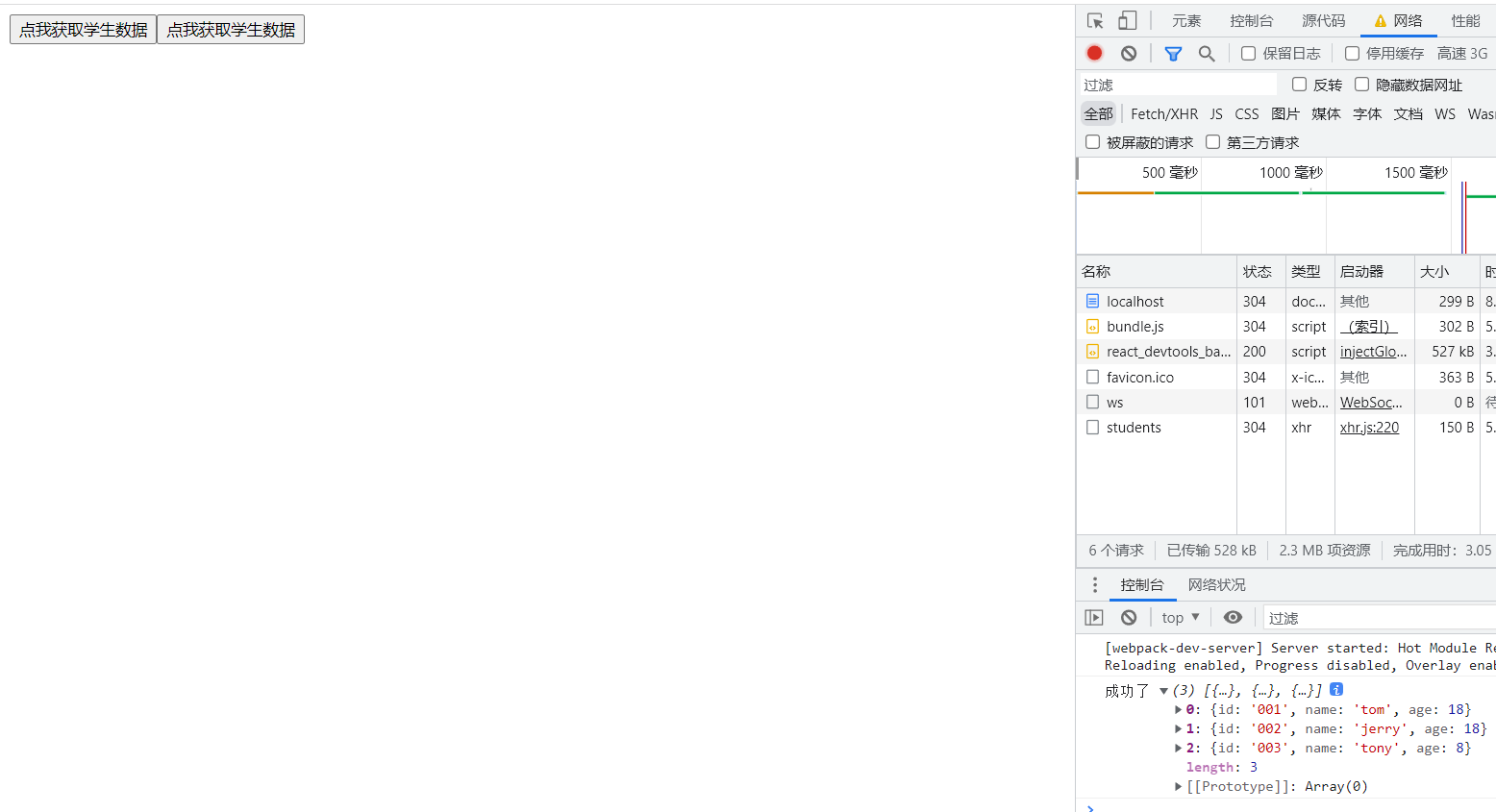This screenshot has width=1496, height=812.
Task: Show console sidebar panel icon
Action: [1094, 618]
